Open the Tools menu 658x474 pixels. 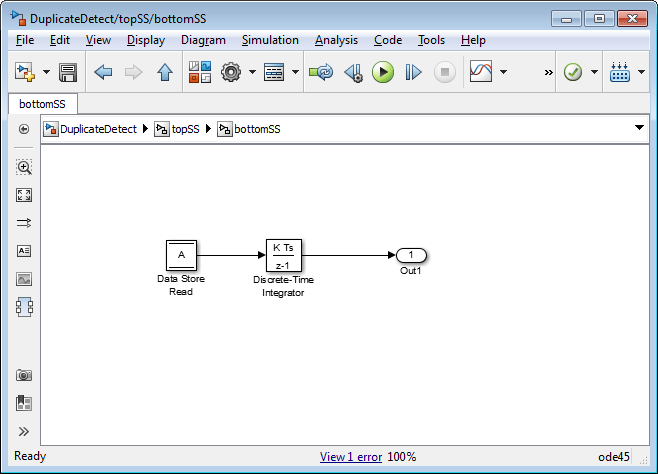pyautogui.click(x=431, y=40)
